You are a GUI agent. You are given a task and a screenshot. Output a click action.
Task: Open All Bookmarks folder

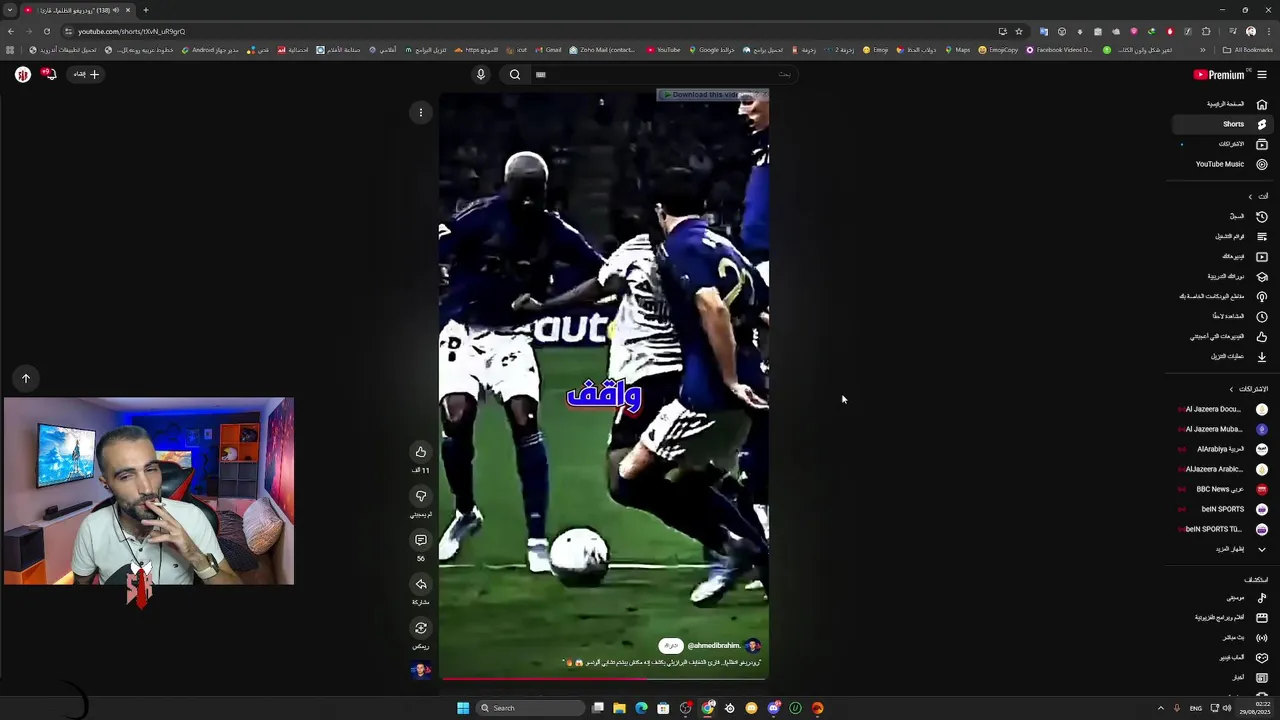point(1247,50)
